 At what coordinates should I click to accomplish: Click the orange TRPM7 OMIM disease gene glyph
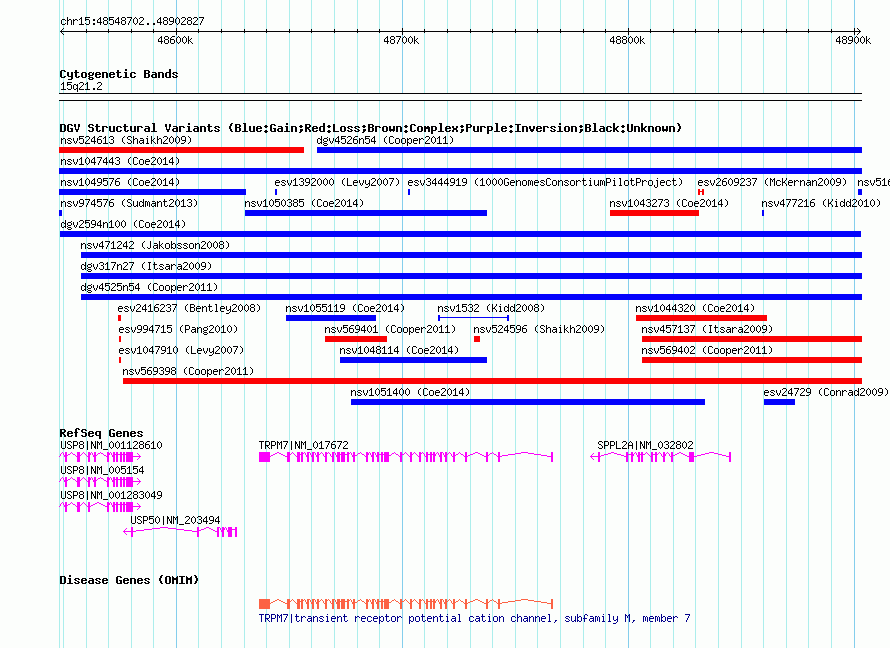tap(406, 604)
